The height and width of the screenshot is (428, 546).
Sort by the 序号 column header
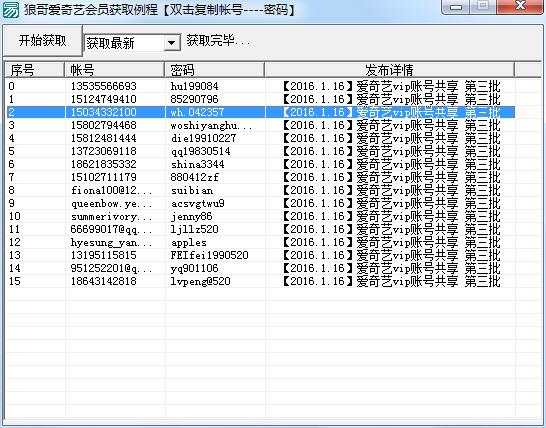34,70
